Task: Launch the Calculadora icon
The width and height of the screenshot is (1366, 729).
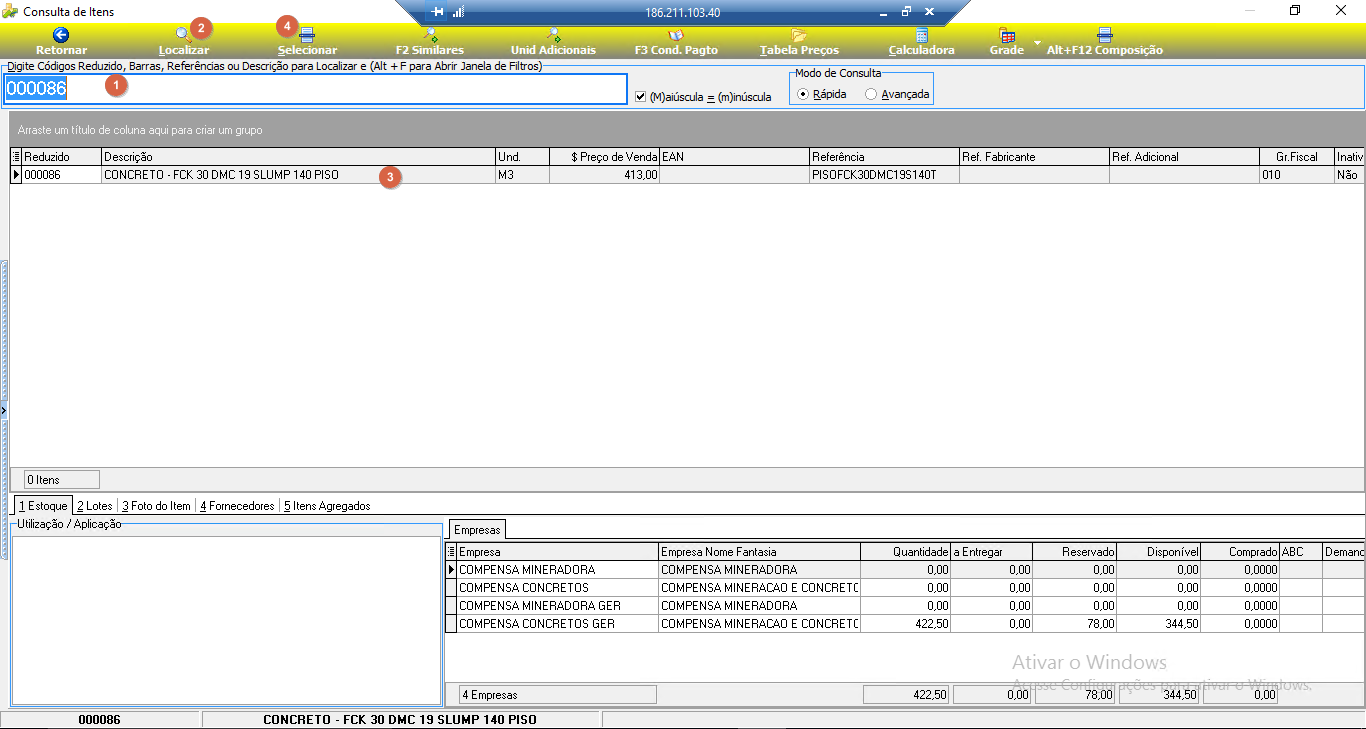Action: (x=922, y=35)
